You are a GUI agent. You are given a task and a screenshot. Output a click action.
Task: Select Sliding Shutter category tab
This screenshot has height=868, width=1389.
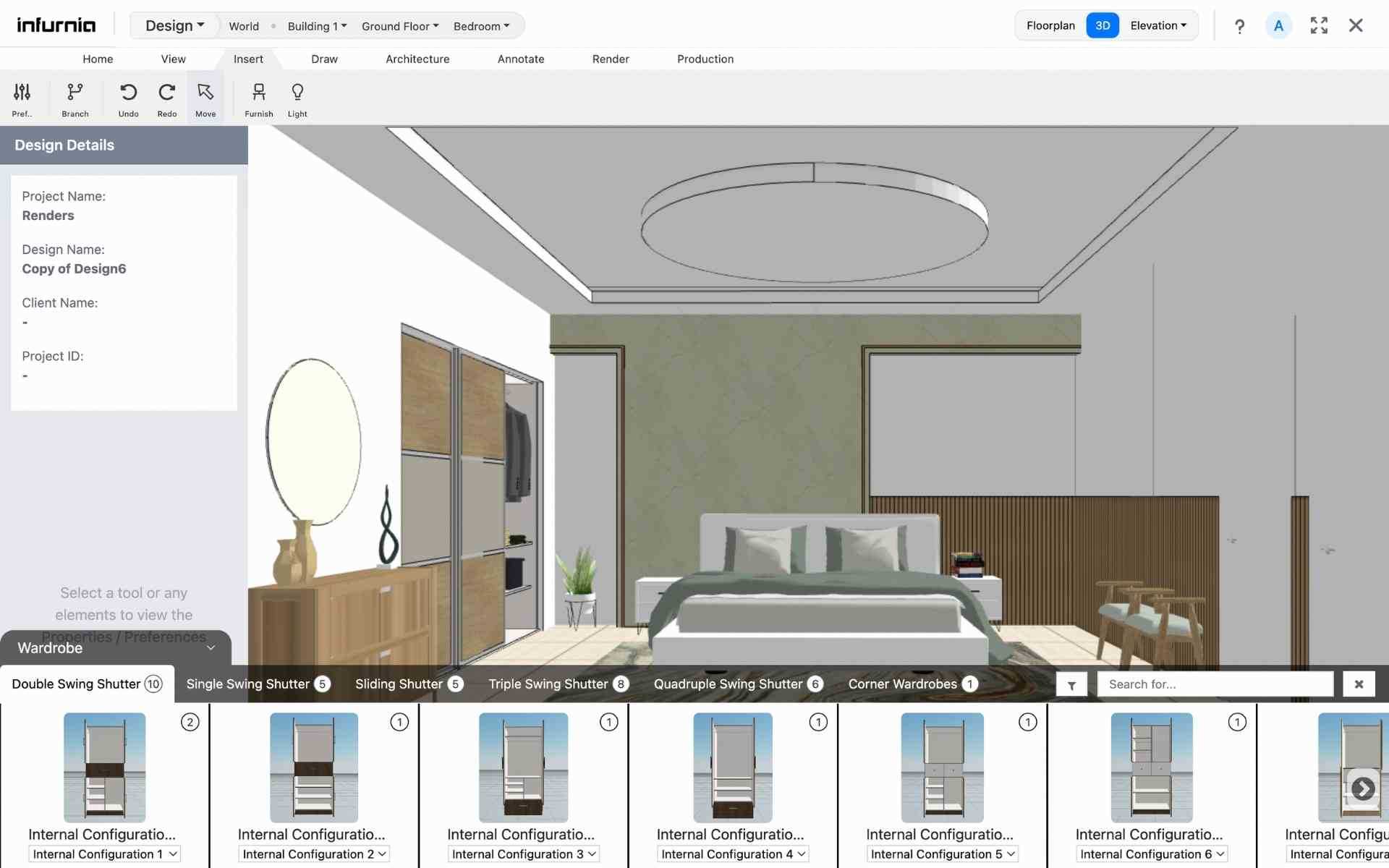(x=409, y=684)
